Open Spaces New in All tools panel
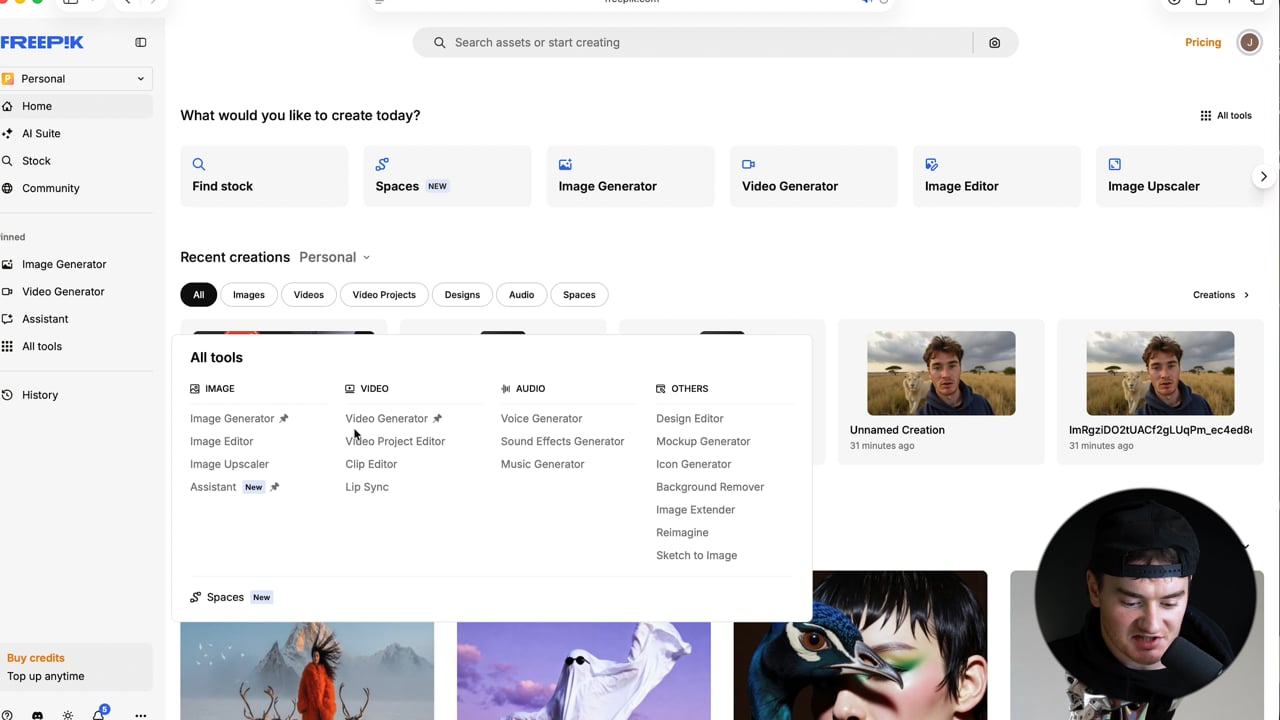 [231, 597]
